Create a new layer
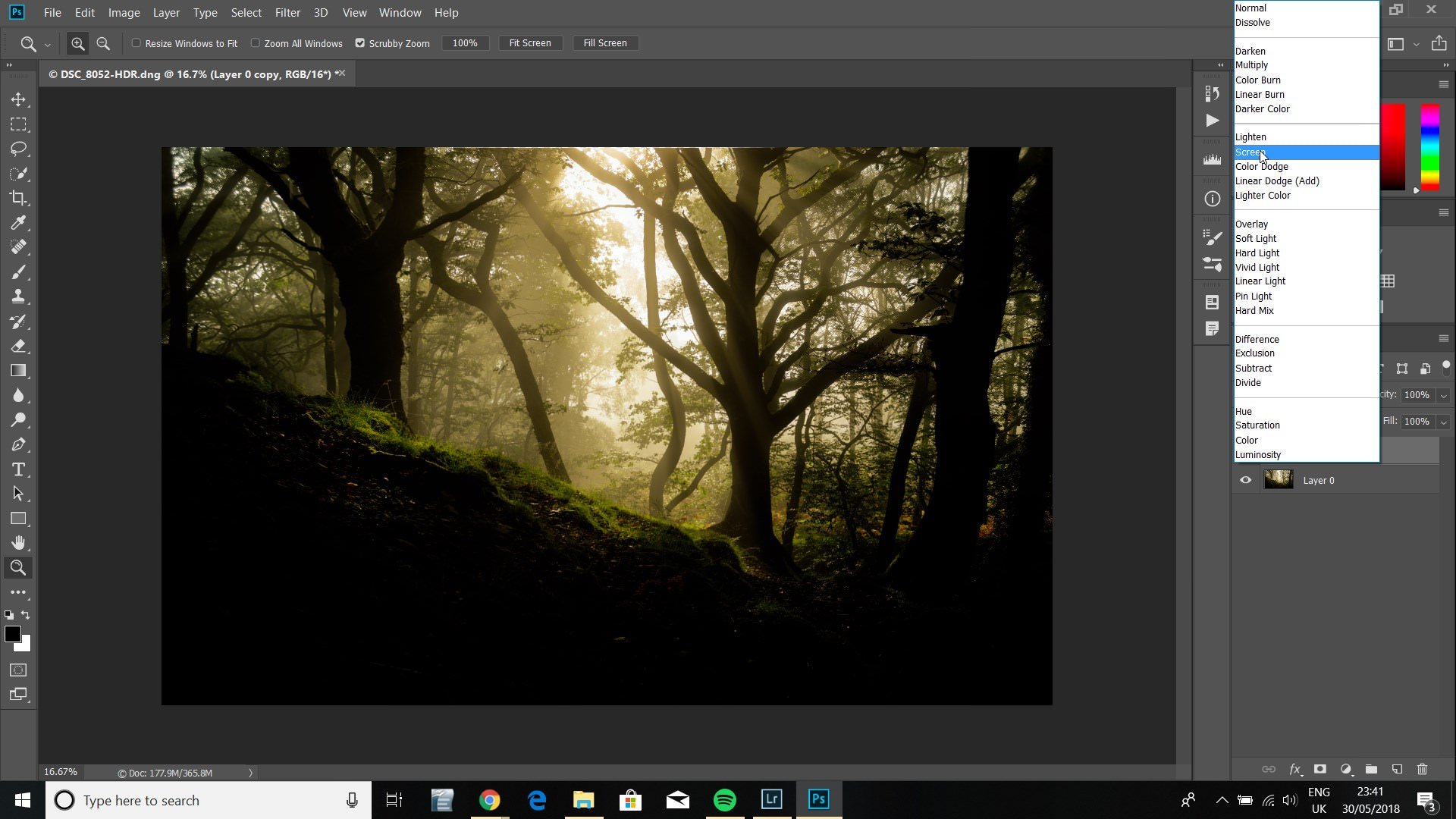 click(x=1398, y=769)
